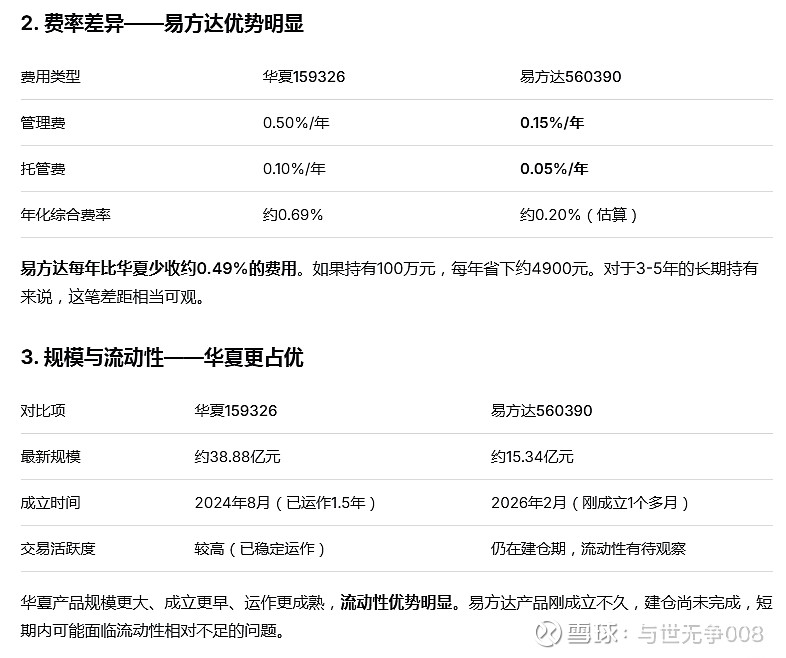Click the "约0.20%（估算）" cell
Viewport: 786px width, 658px height.
pos(579,215)
